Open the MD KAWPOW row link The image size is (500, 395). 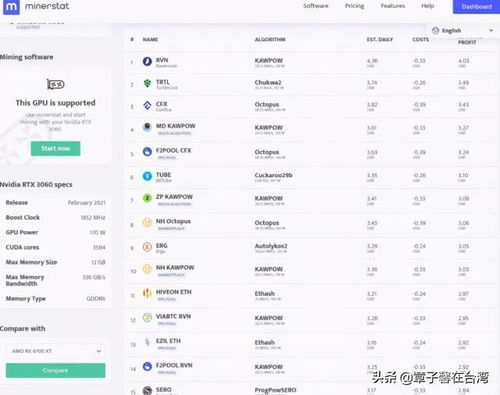(x=176, y=126)
